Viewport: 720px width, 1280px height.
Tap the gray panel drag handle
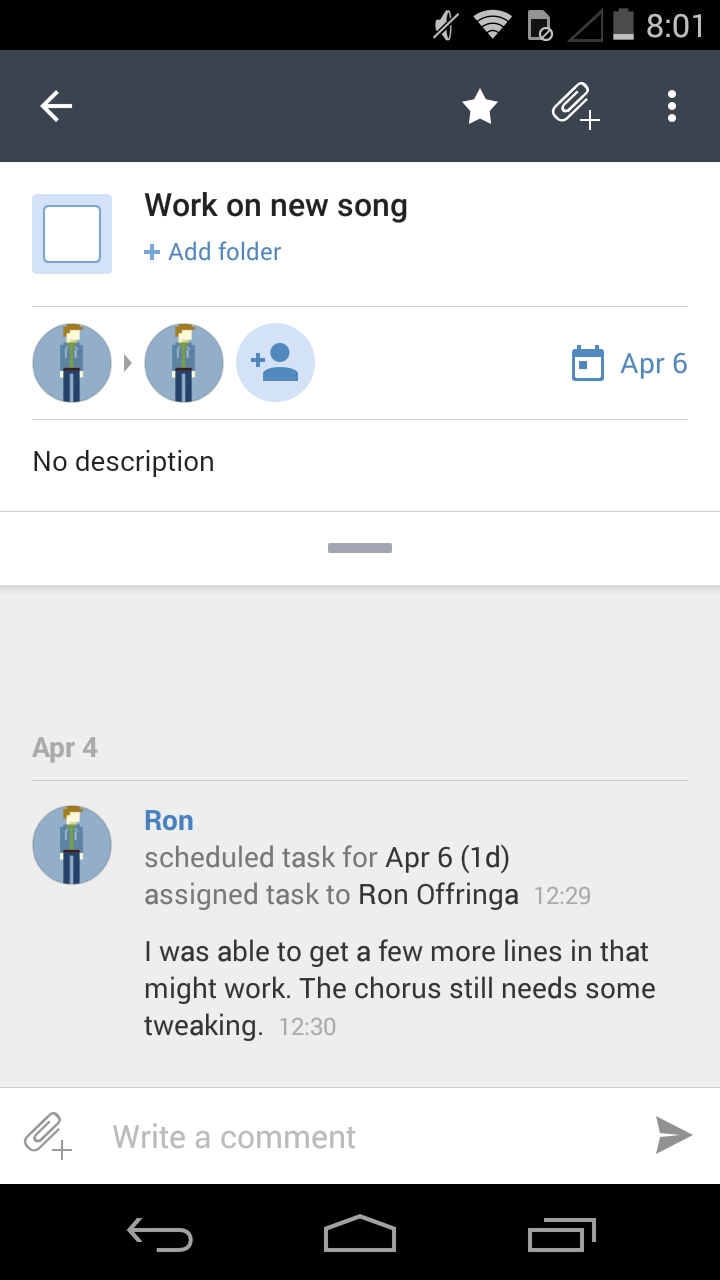pos(360,548)
